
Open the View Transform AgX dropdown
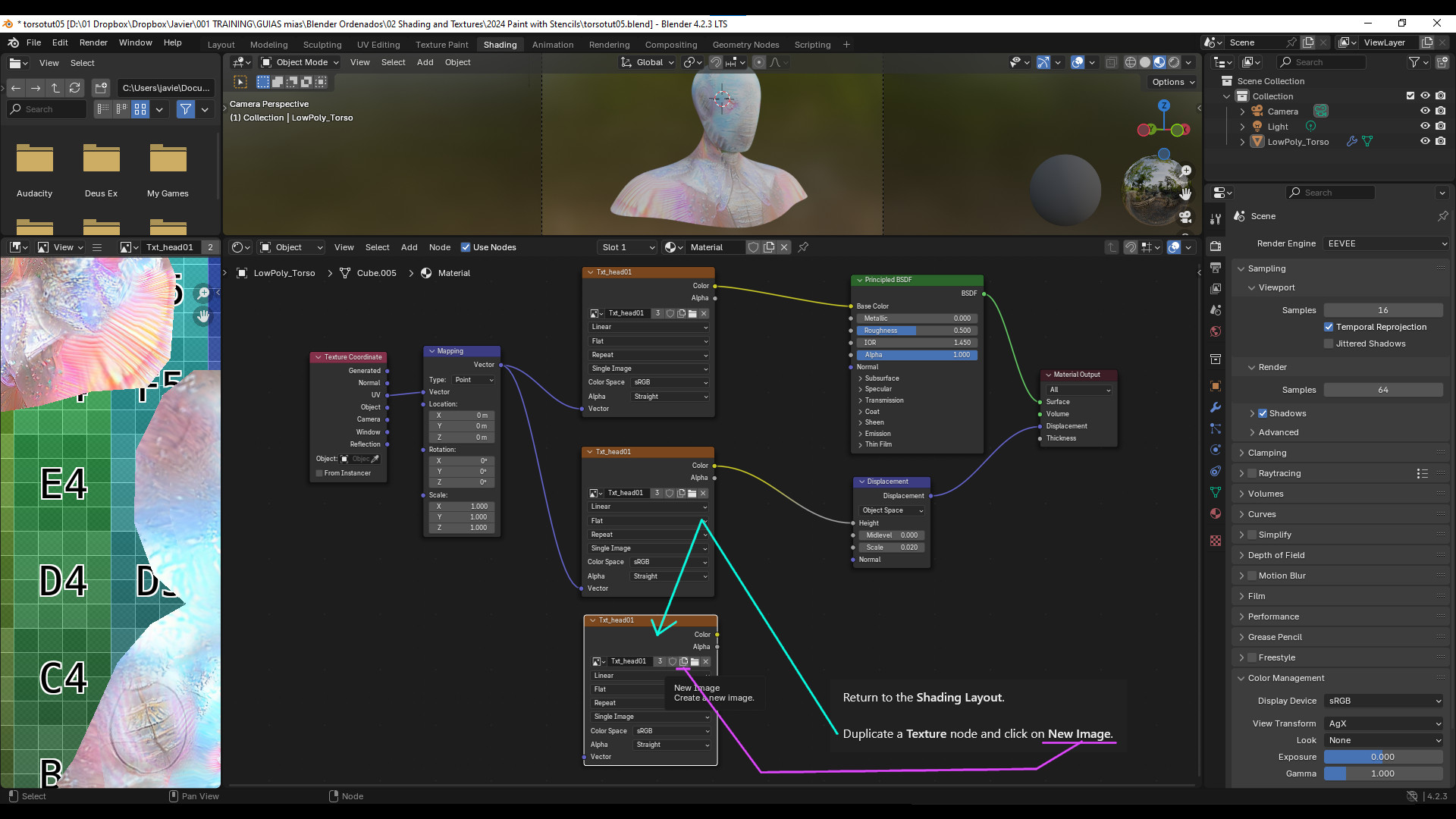pyautogui.click(x=1384, y=723)
